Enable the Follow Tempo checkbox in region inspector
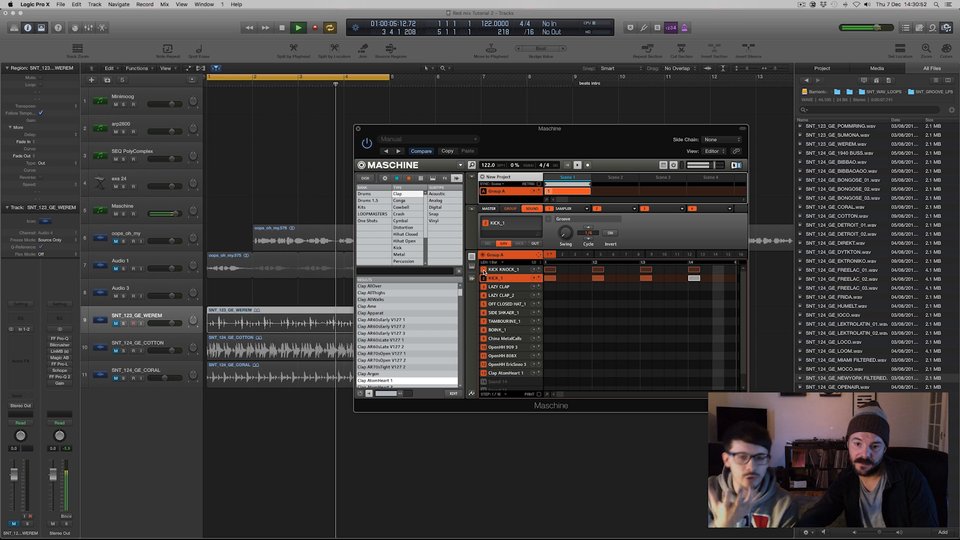This screenshot has width=960, height=540. pos(40,113)
